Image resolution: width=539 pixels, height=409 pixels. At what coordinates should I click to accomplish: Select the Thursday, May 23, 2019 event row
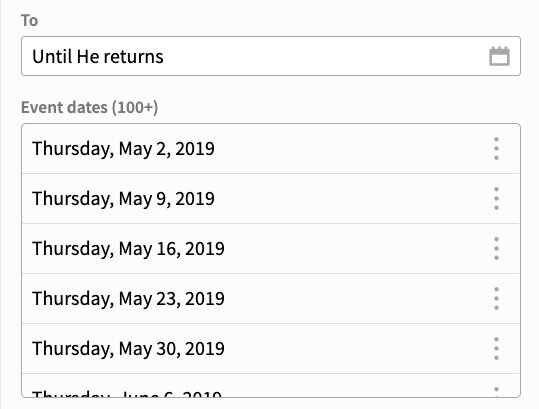click(271, 298)
